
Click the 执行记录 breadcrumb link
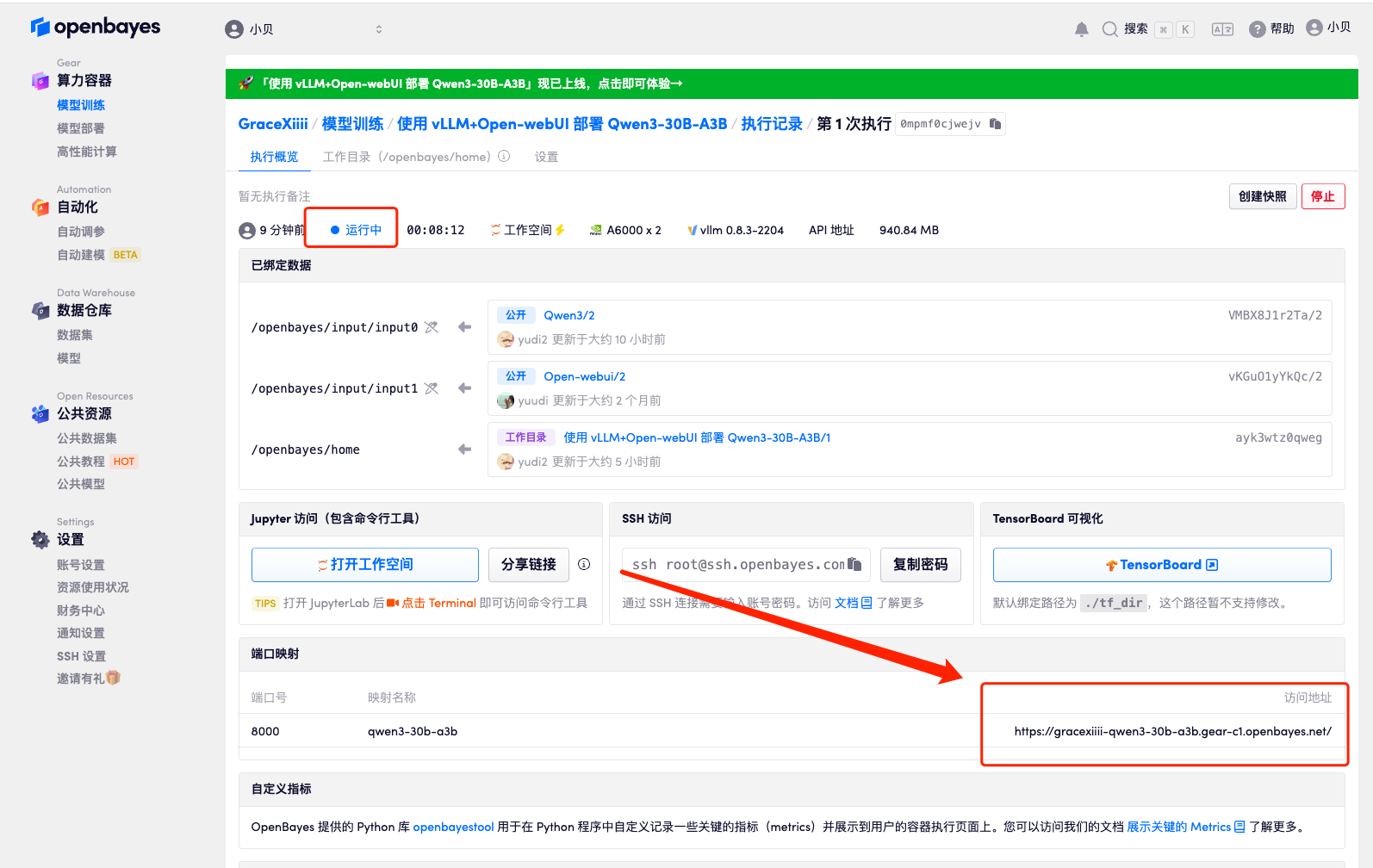[x=772, y=124]
